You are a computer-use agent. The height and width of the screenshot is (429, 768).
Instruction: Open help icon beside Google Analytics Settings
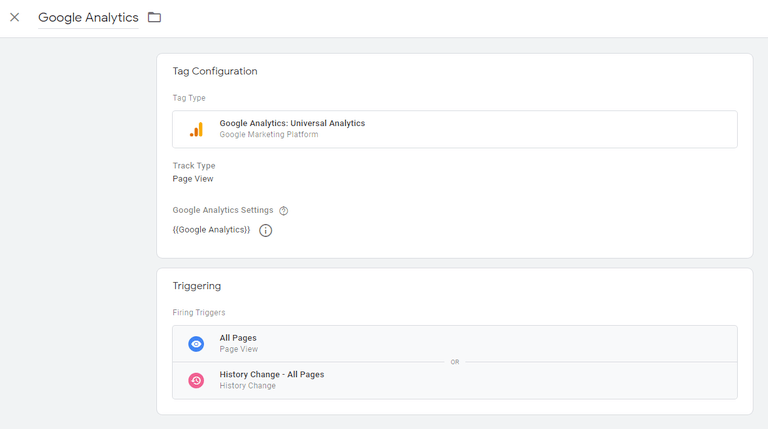coord(284,211)
